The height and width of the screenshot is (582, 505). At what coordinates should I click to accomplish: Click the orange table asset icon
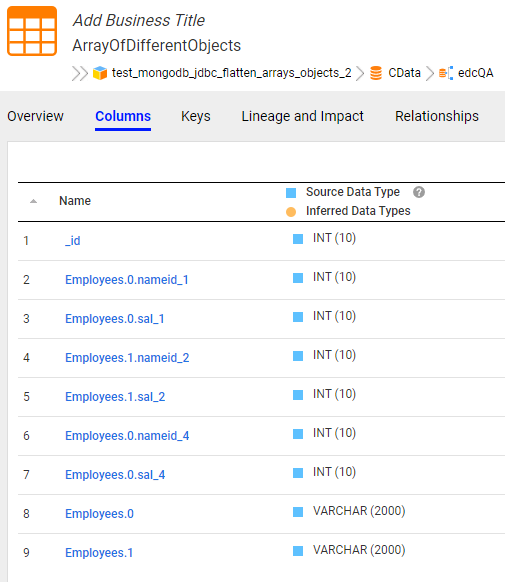pyautogui.click(x=32, y=31)
